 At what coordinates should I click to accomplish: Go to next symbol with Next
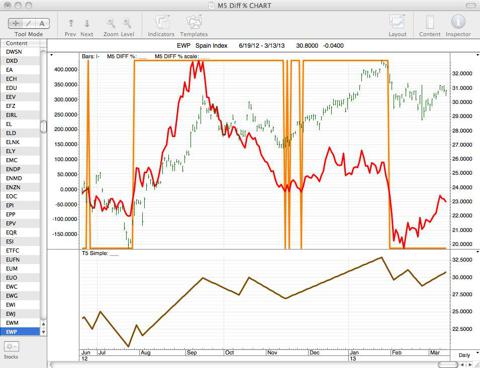click(87, 27)
